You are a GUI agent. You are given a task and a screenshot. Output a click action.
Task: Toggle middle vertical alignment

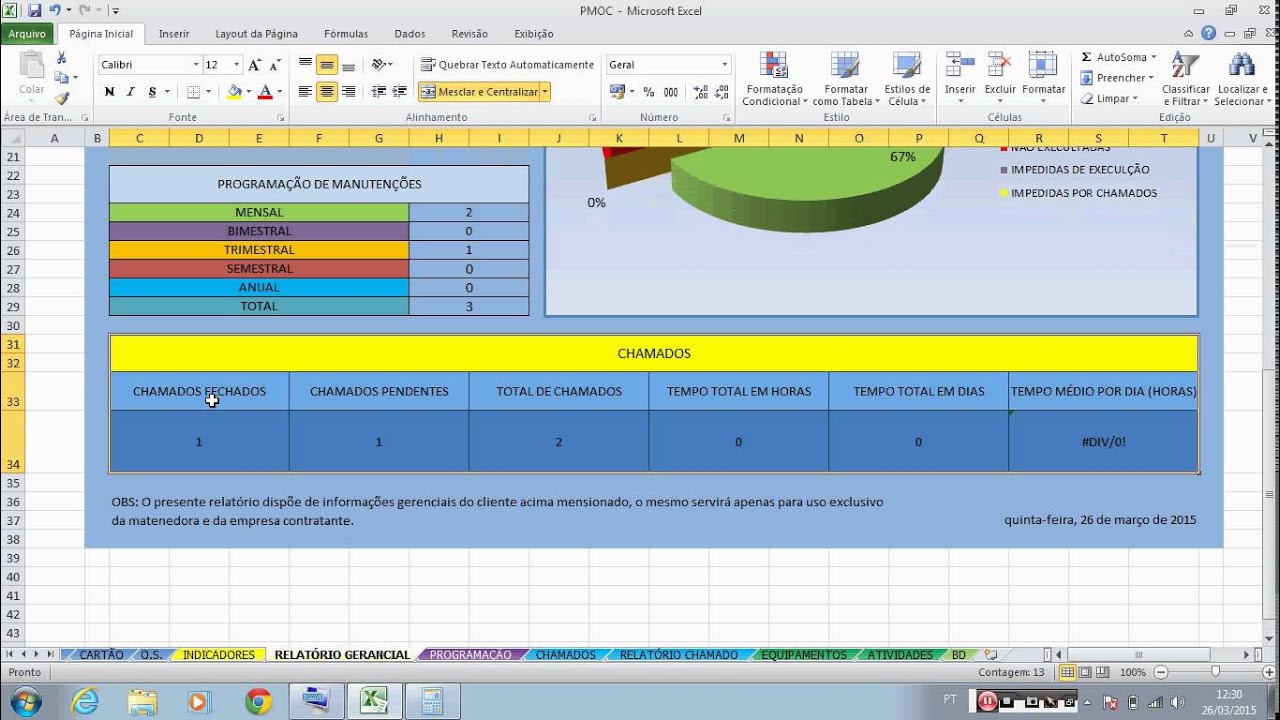pyautogui.click(x=327, y=65)
